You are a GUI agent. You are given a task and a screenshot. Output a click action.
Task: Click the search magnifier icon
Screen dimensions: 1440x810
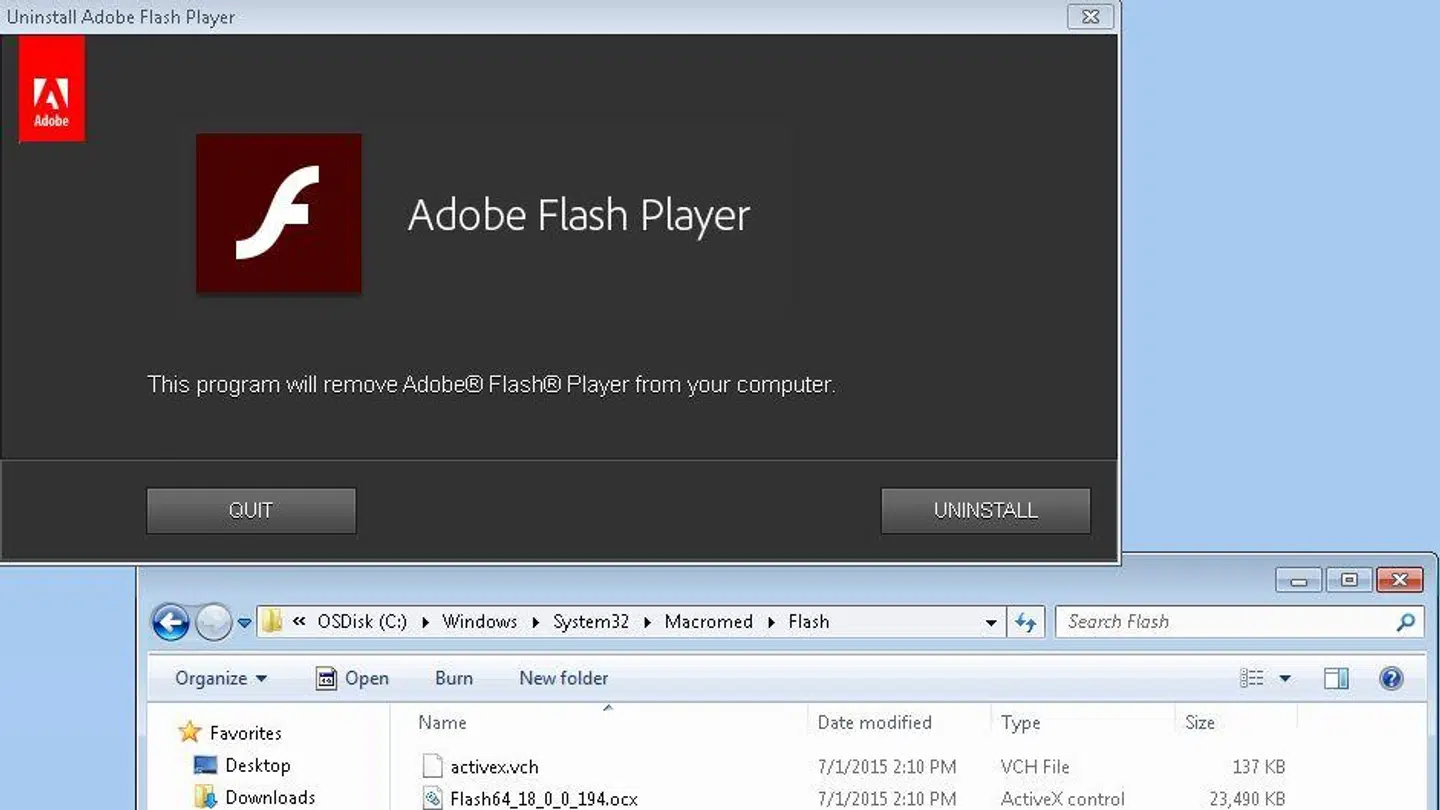[1405, 621]
